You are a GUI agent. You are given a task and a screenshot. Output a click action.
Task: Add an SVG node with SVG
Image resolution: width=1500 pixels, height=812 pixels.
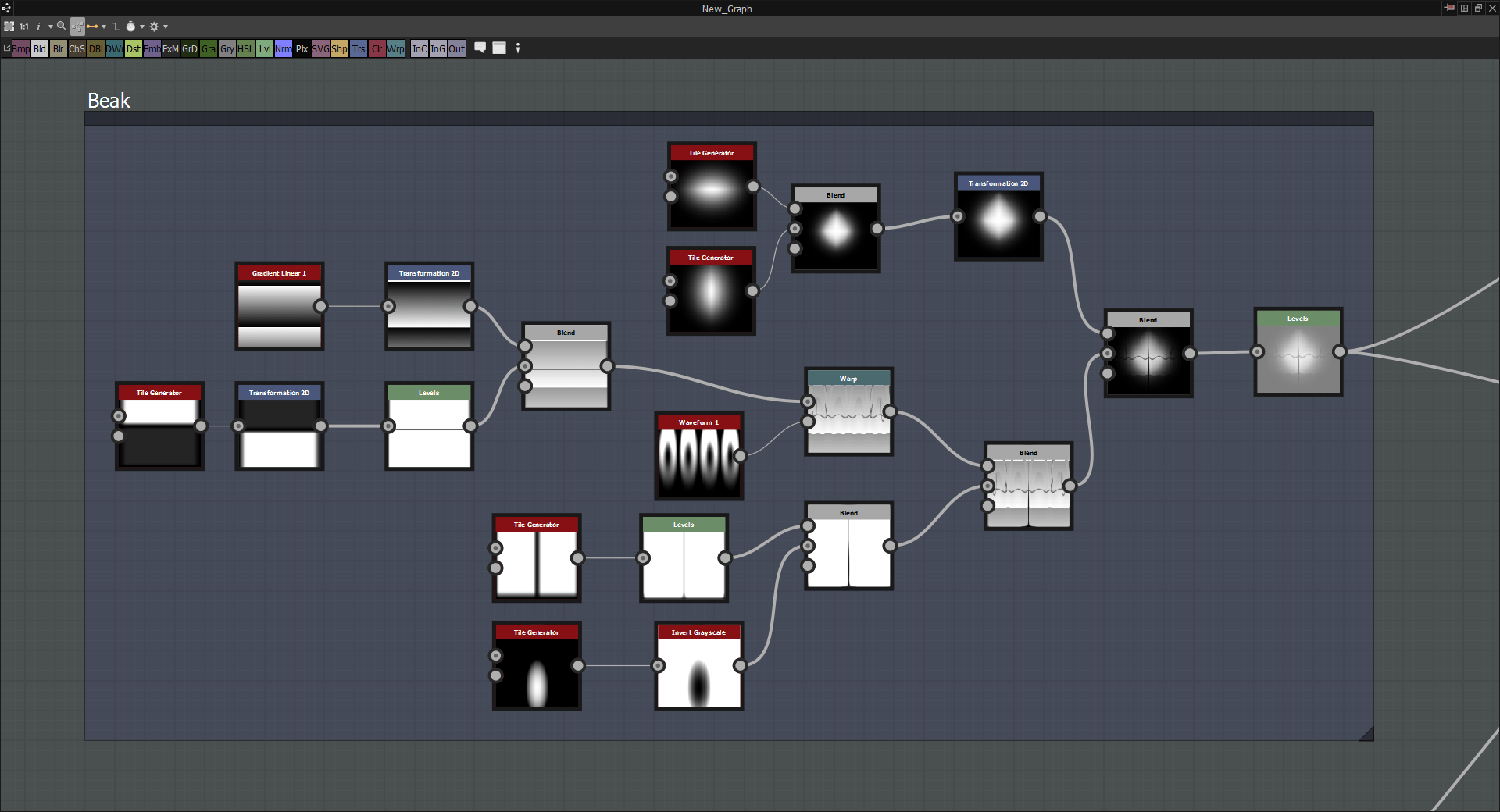pyautogui.click(x=321, y=48)
